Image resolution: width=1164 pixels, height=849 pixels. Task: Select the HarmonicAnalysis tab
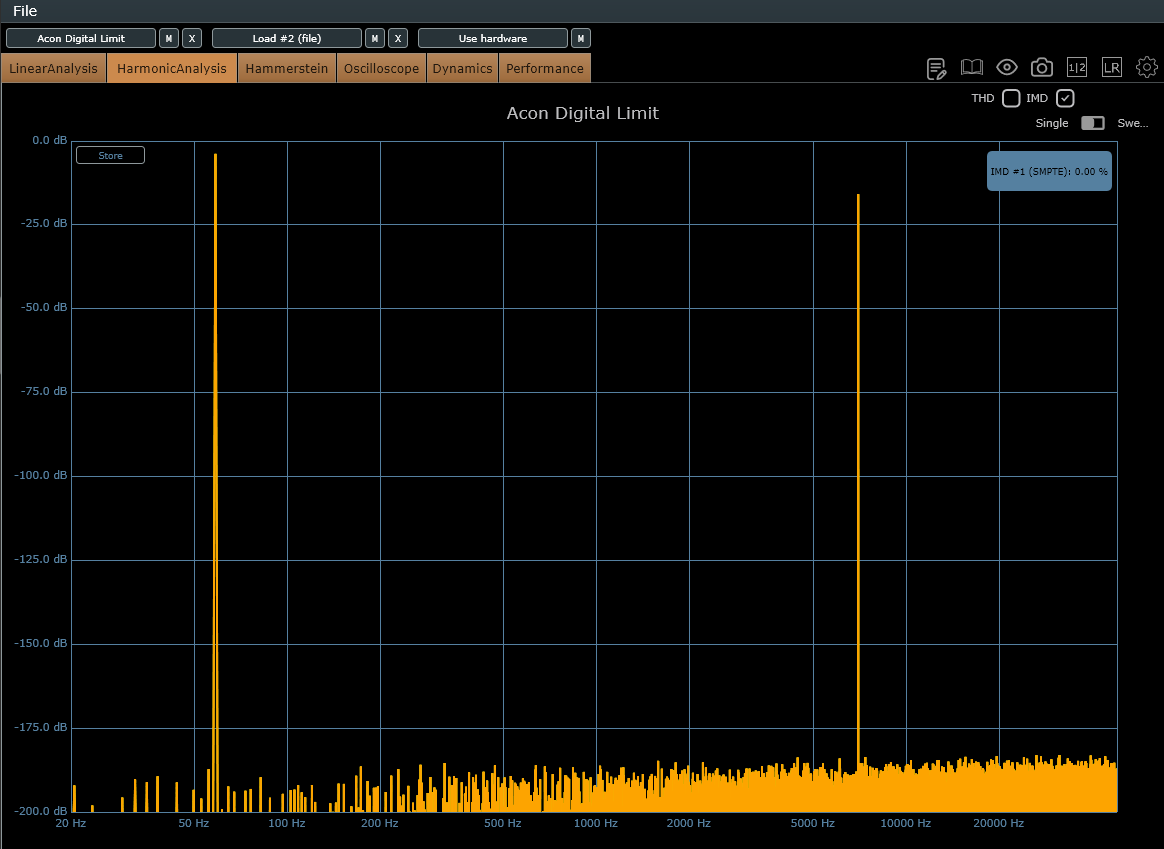[171, 68]
